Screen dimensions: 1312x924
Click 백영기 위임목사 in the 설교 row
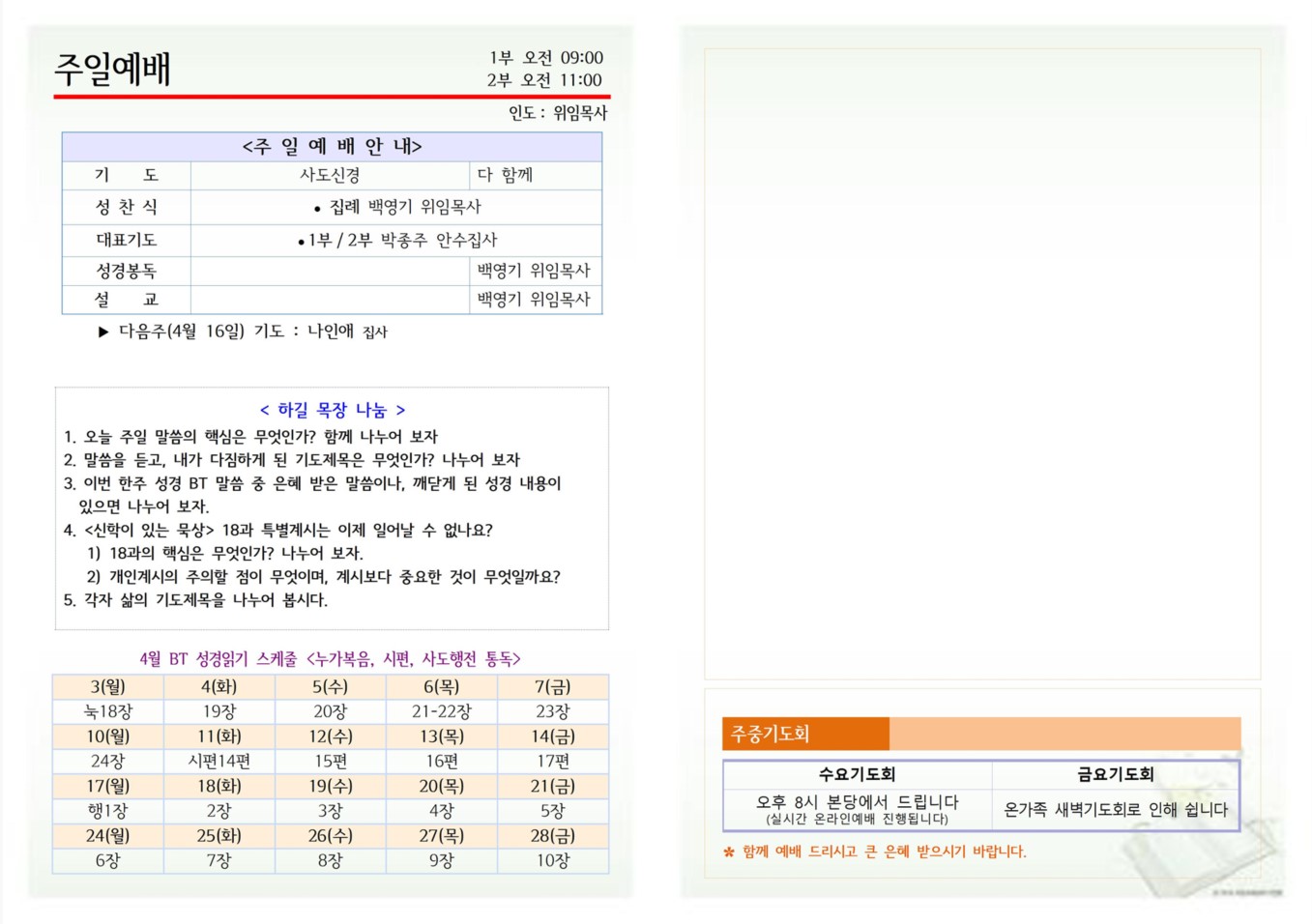pyautogui.click(x=534, y=300)
